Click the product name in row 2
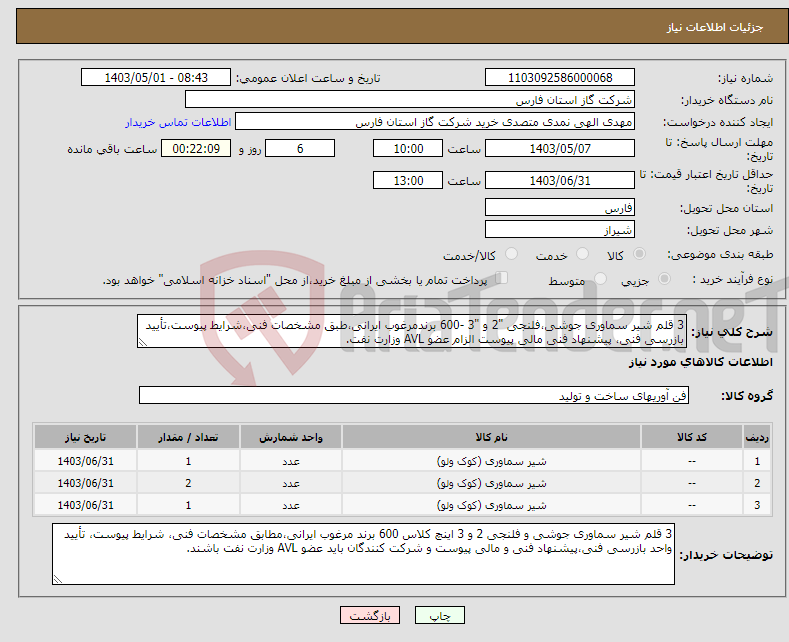 pyautogui.click(x=491, y=483)
